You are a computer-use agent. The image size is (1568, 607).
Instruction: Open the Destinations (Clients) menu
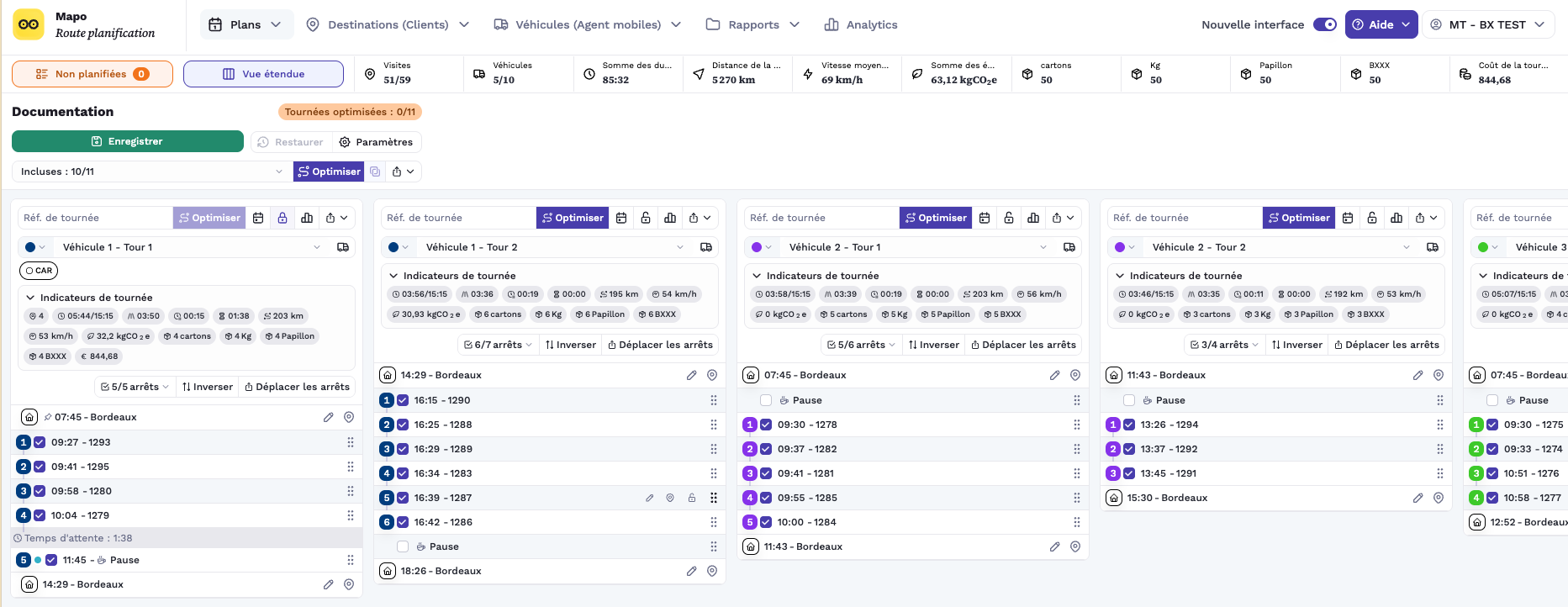click(x=388, y=24)
